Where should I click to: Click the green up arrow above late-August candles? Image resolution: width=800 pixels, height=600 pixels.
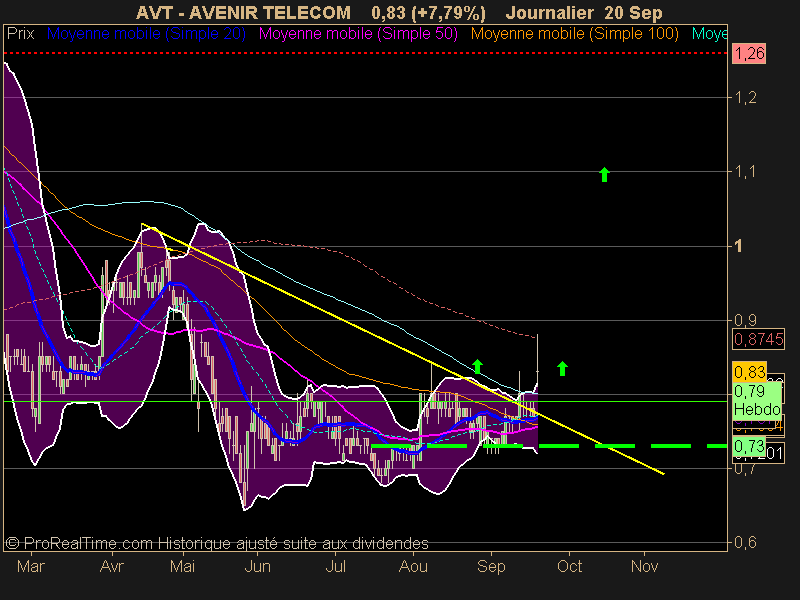click(477, 366)
